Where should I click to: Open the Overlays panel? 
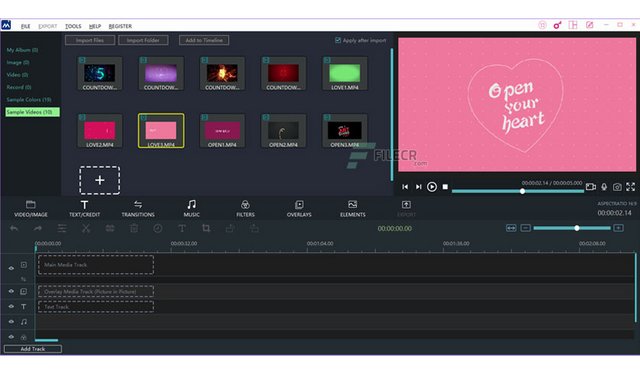tap(299, 209)
